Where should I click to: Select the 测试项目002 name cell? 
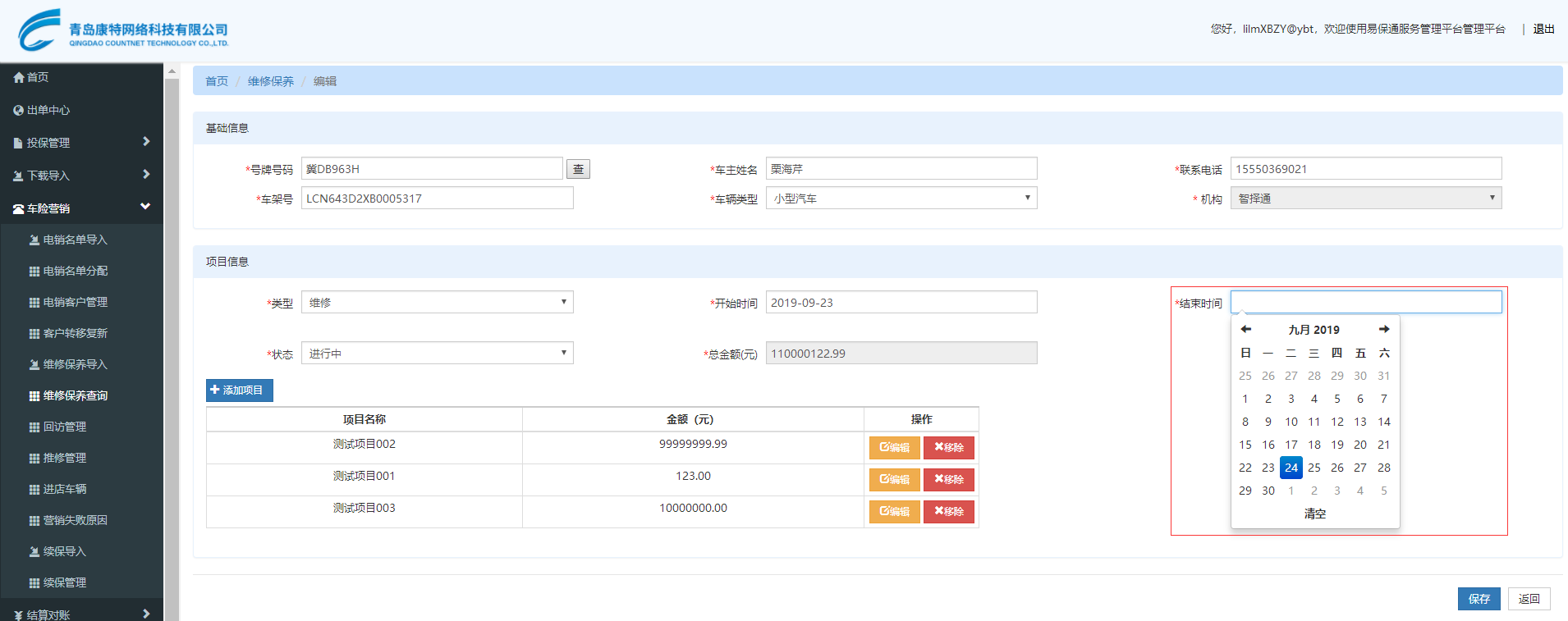pos(364,448)
